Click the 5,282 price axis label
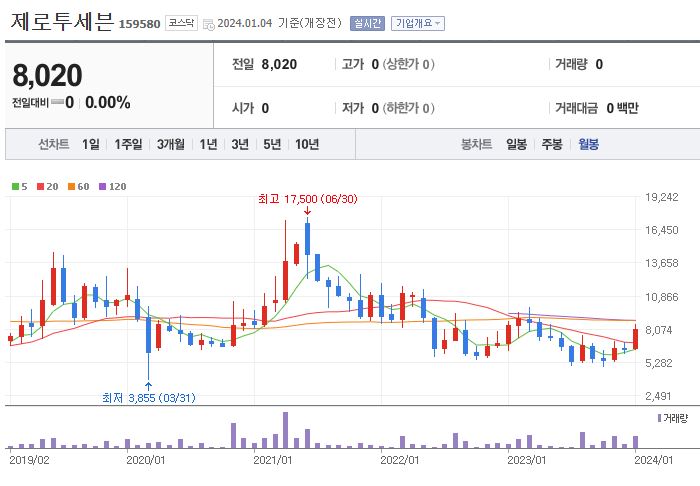 (x=658, y=363)
